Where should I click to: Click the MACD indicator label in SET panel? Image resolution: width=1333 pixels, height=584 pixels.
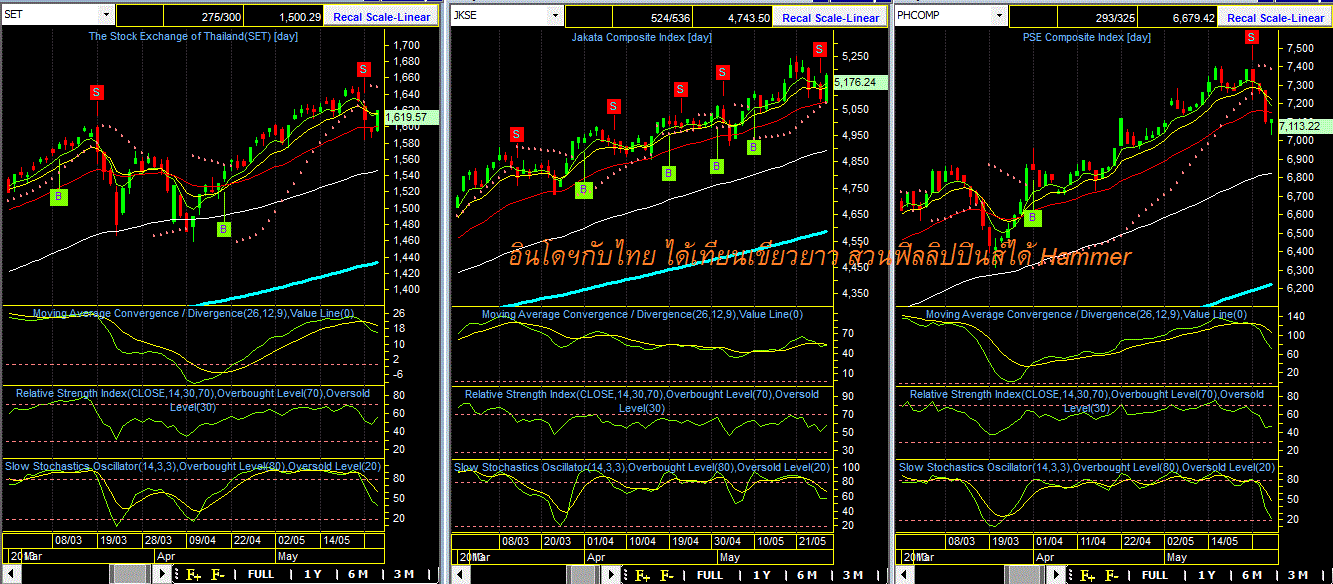(194, 313)
